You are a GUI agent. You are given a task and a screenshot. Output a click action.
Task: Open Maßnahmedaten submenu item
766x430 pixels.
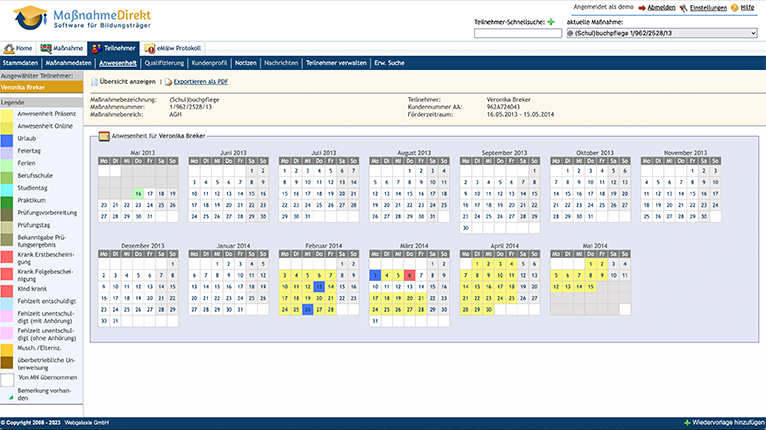coord(68,63)
